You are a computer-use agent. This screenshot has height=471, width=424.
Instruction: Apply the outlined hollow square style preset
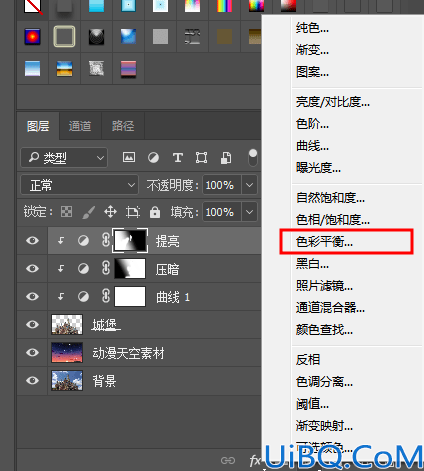point(64,36)
